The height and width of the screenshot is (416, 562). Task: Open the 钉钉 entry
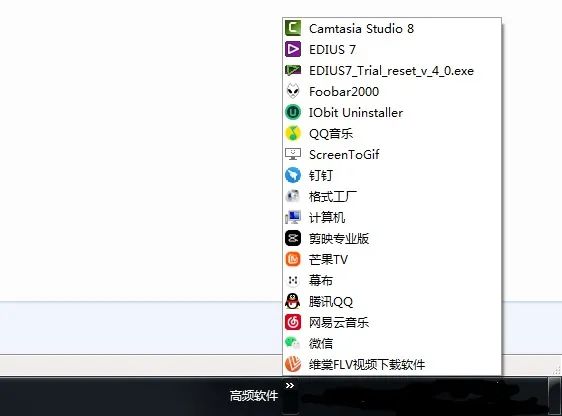[x=392, y=175]
